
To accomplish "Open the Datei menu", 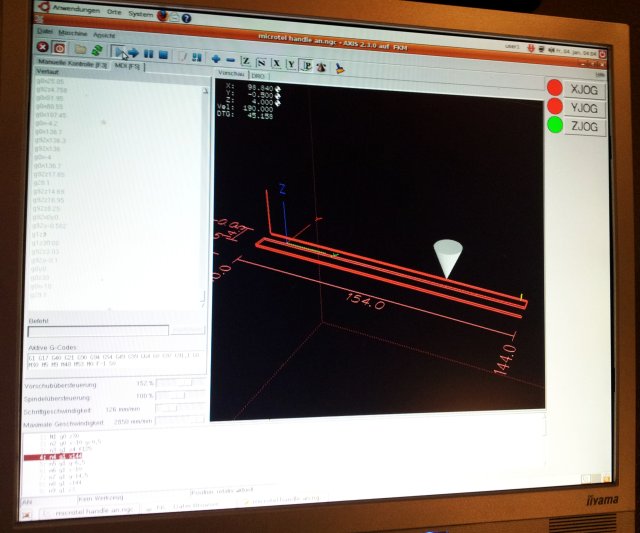I will [x=45, y=32].
